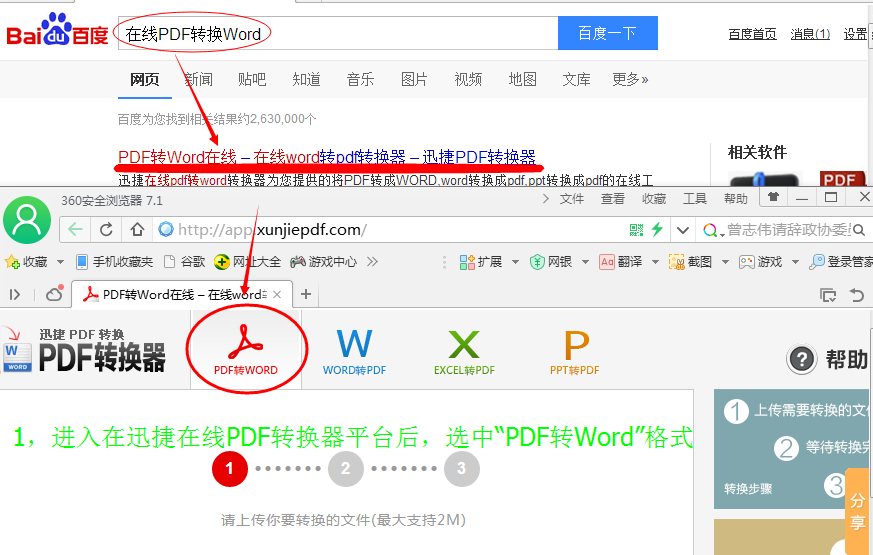Click the home page icon
The width and height of the screenshot is (873, 555).
click(x=137, y=229)
